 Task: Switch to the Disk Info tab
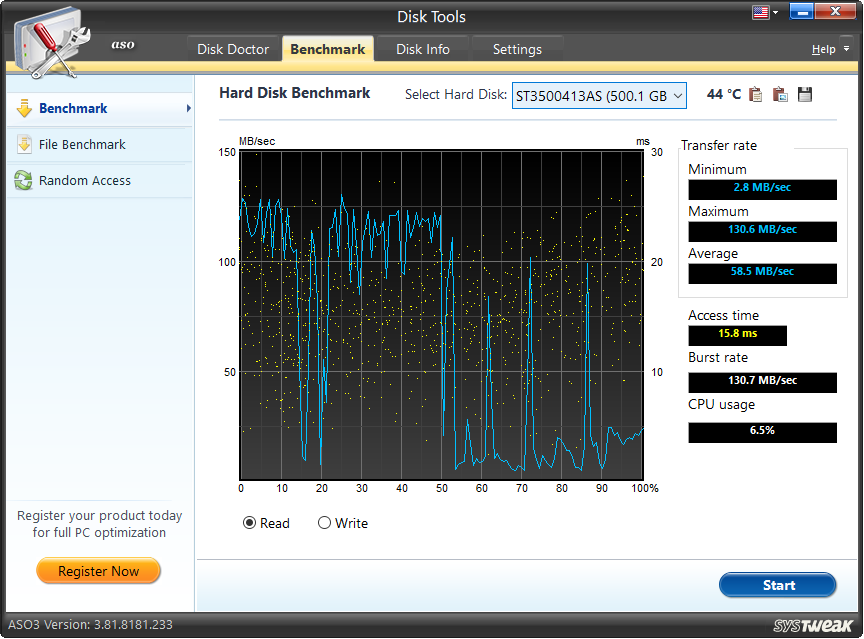(x=422, y=48)
